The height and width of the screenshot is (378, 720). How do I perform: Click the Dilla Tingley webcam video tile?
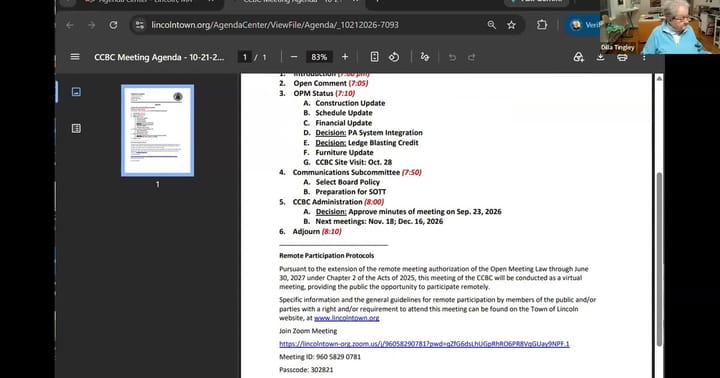tap(660, 27)
